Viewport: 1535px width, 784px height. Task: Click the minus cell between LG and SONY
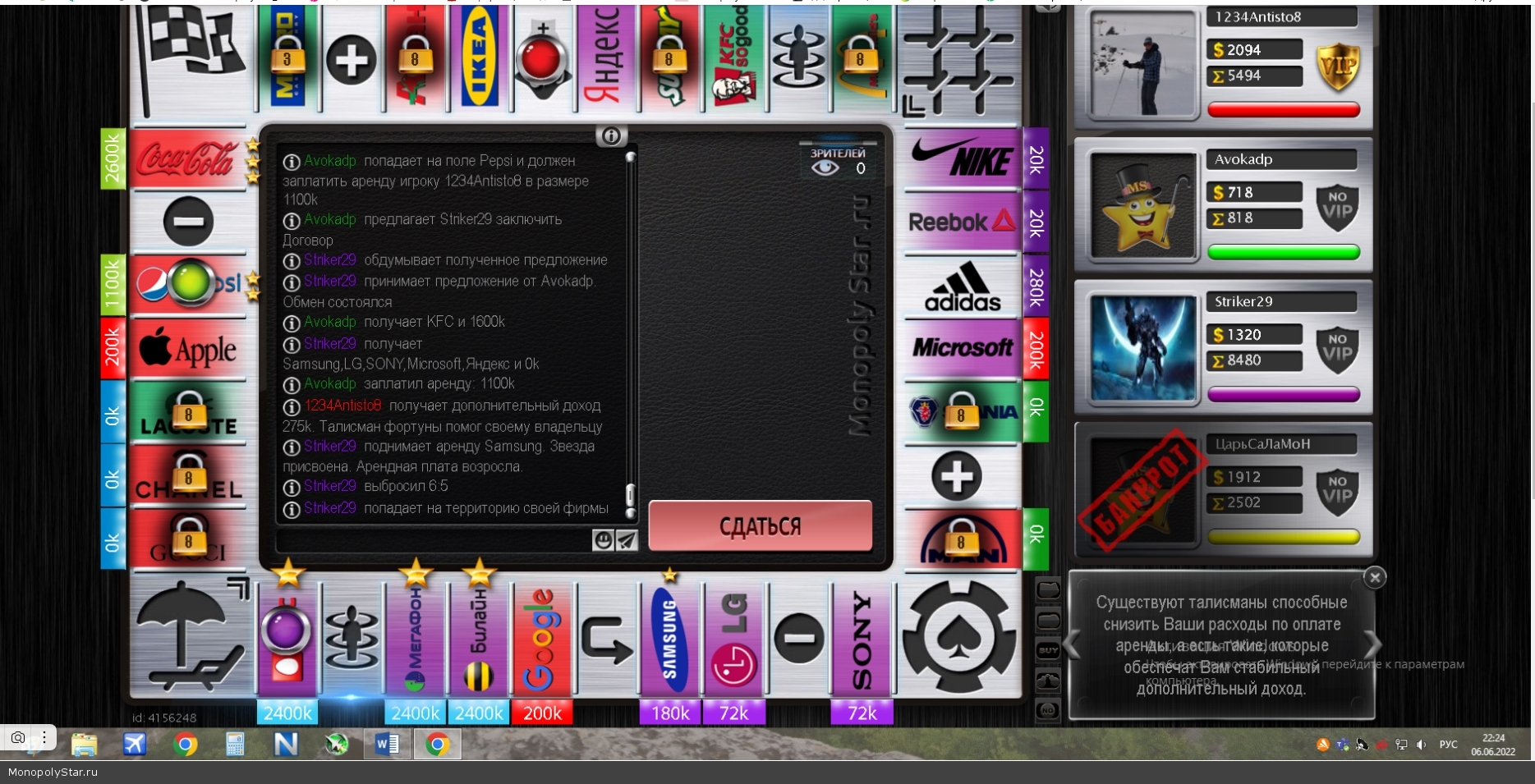798,640
